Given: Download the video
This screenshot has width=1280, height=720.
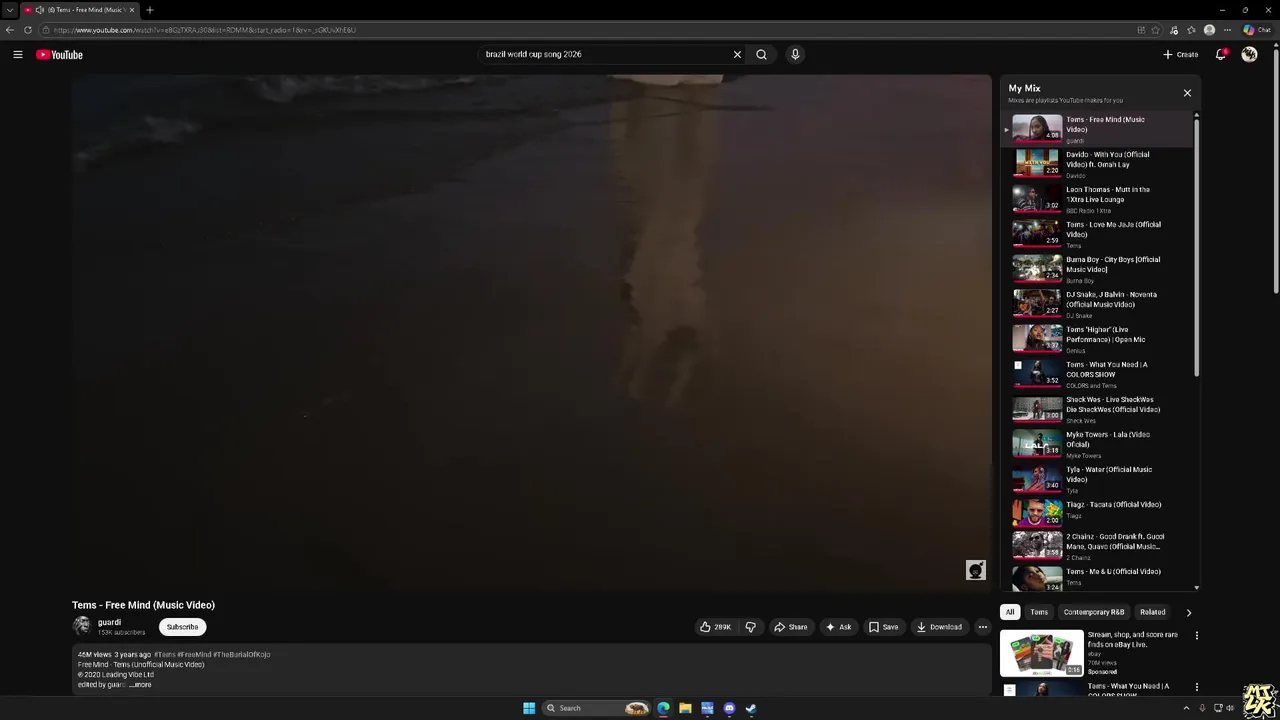Looking at the screenshot, I should [x=939, y=627].
